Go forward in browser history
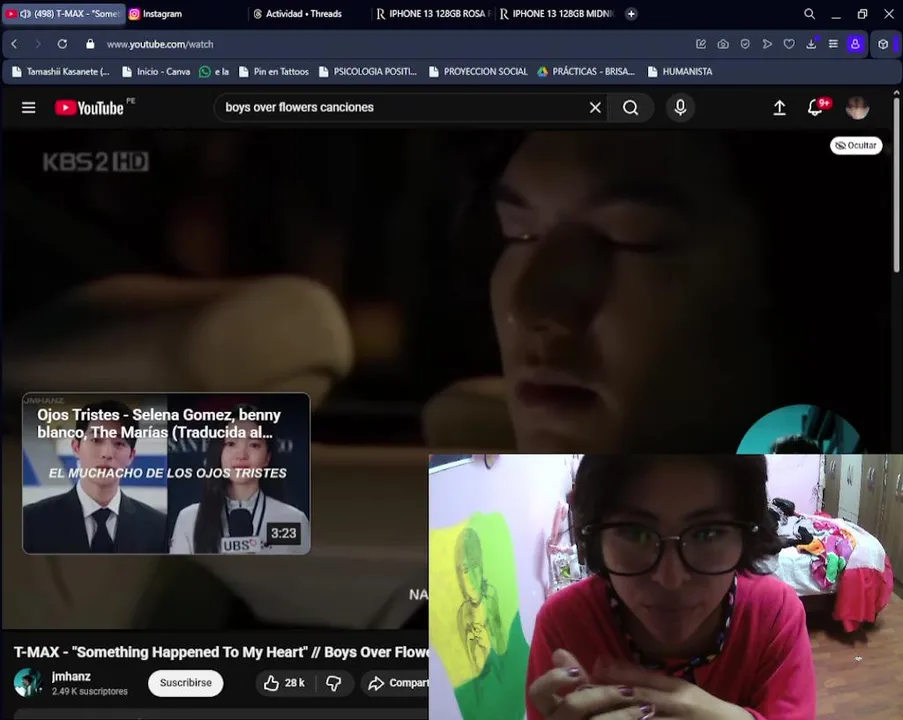This screenshot has width=903, height=720. pos(38,44)
